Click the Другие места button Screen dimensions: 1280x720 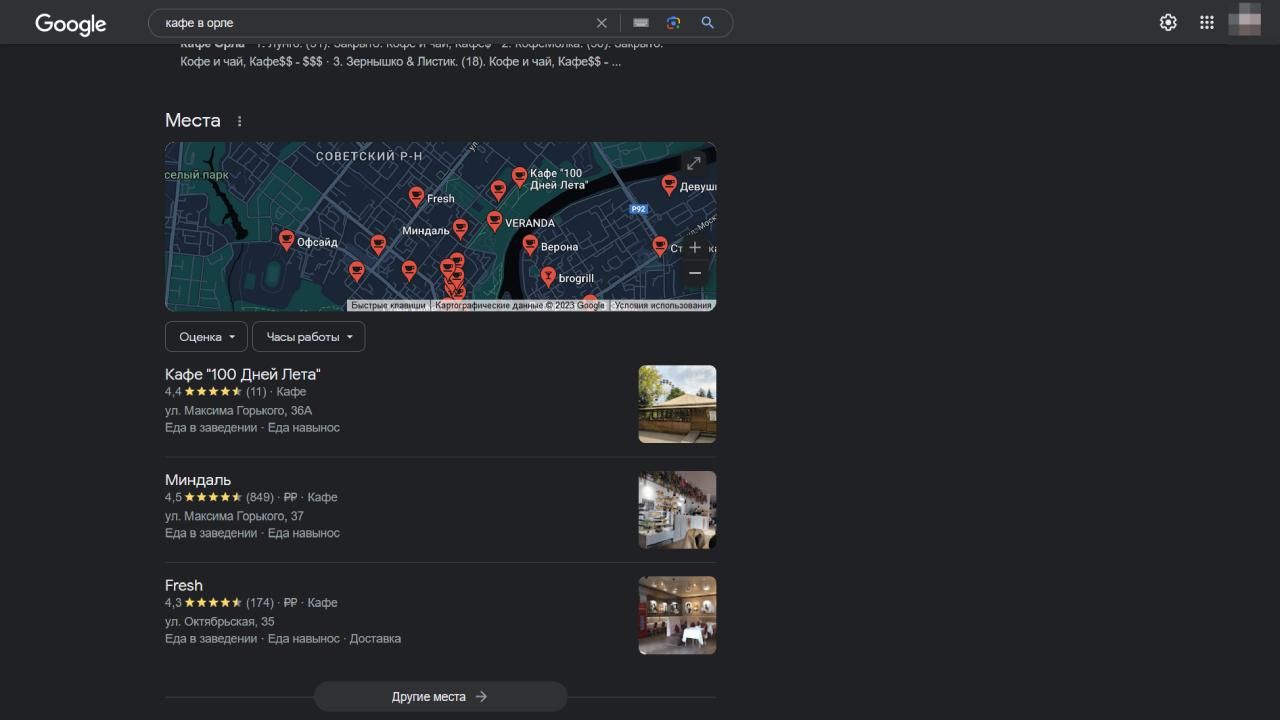coord(440,697)
